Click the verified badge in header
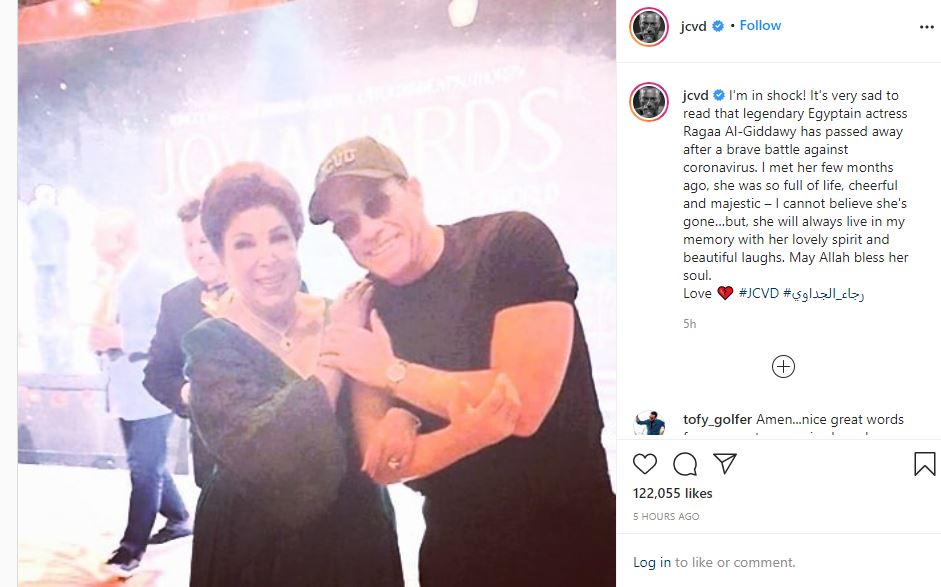The height and width of the screenshot is (587, 941). [x=718, y=26]
